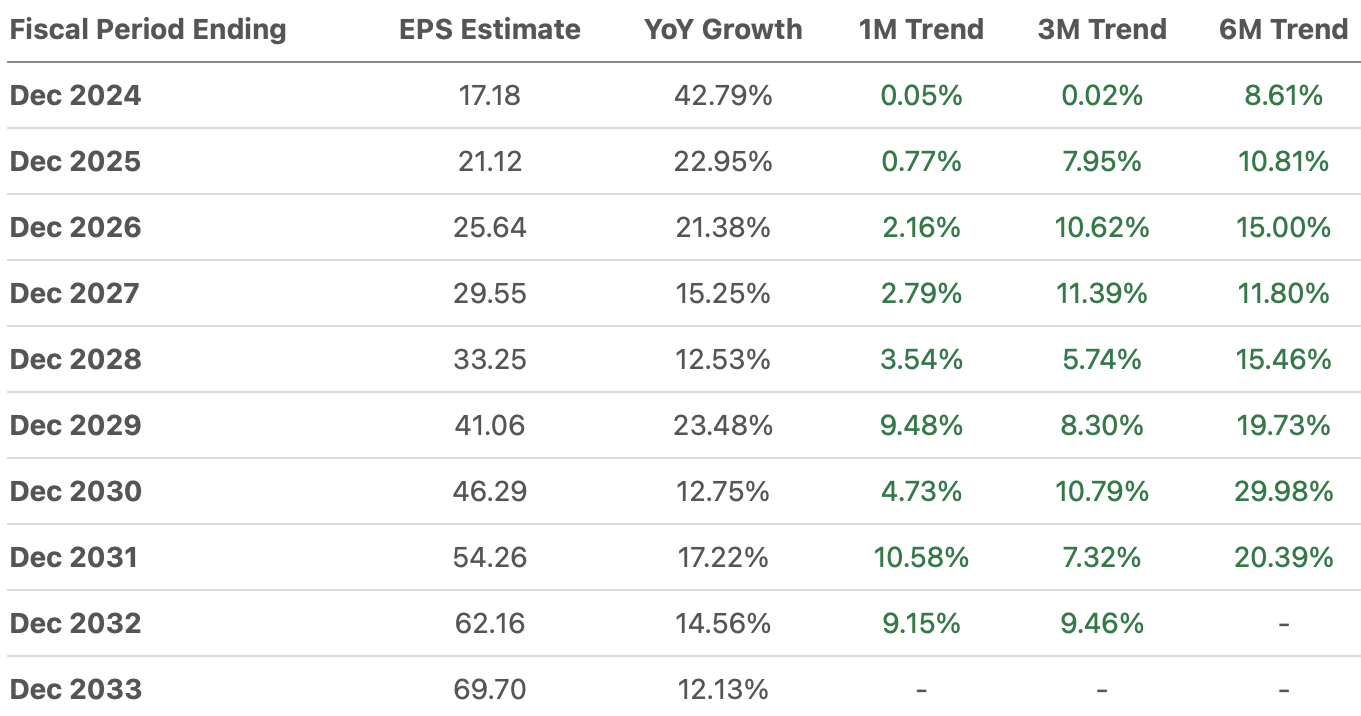The width and height of the screenshot is (1361, 716).
Task: Select the Dec 2027 row label
Action: pos(76,294)
